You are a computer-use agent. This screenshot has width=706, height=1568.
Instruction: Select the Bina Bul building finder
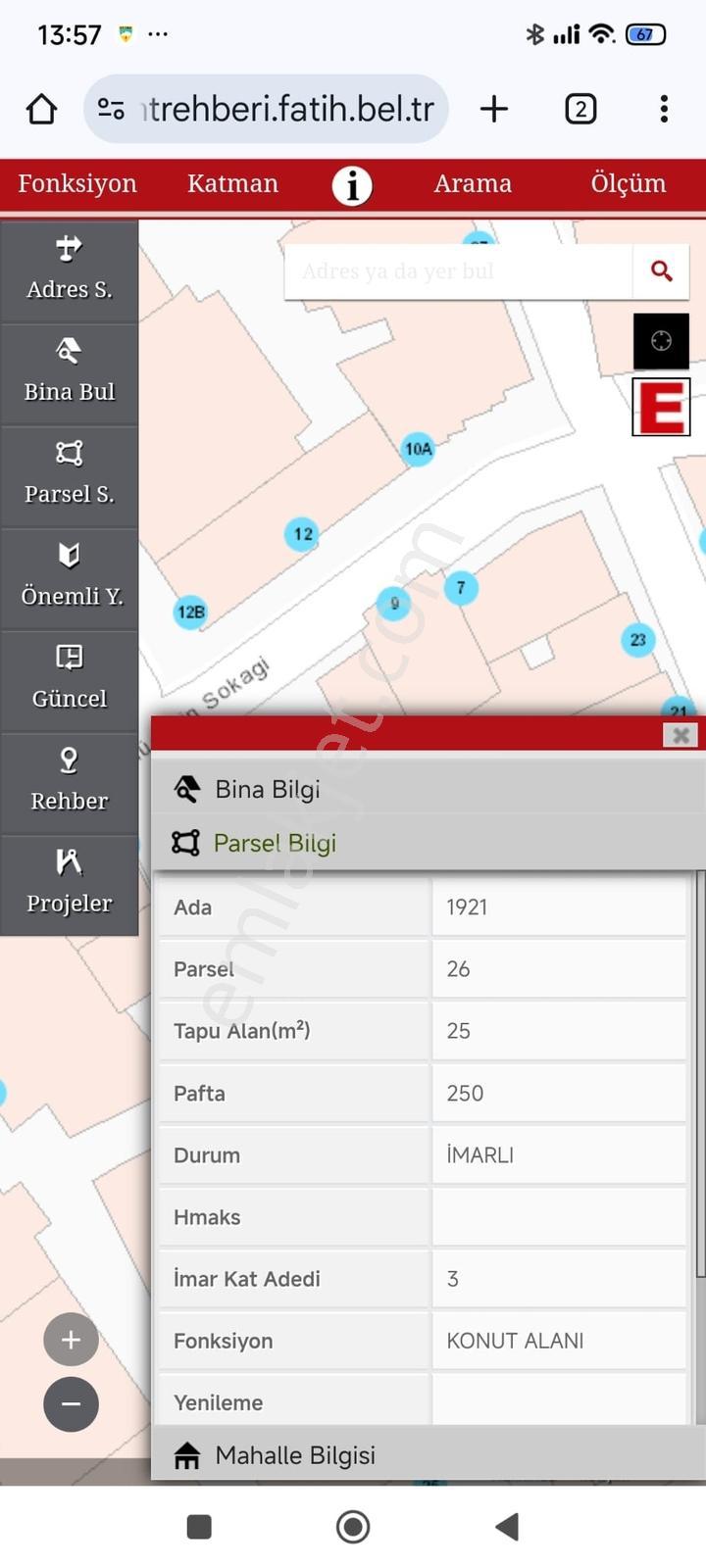[69, 374]
